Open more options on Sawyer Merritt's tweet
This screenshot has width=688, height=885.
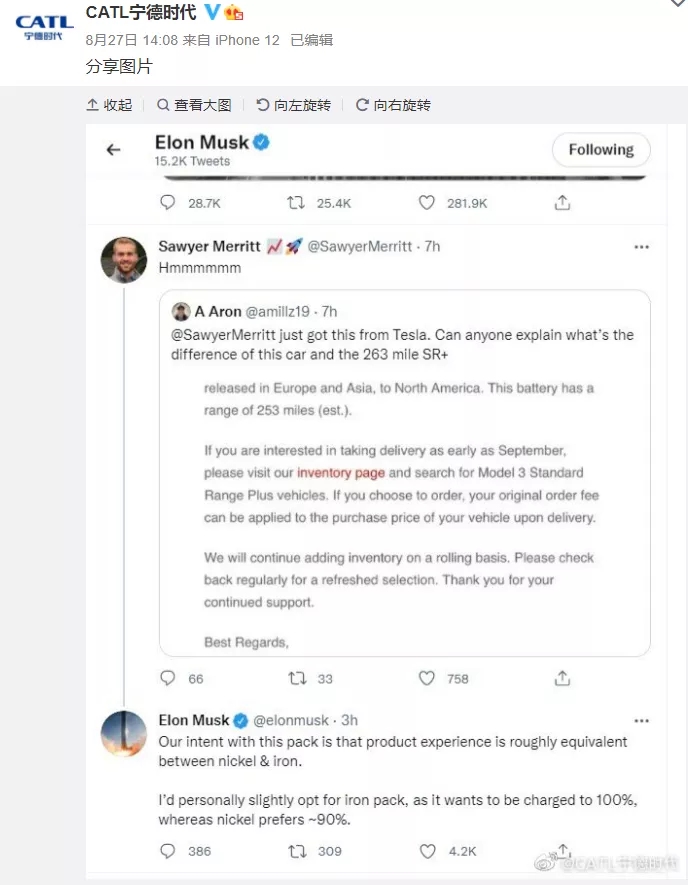tap(639, 246)
